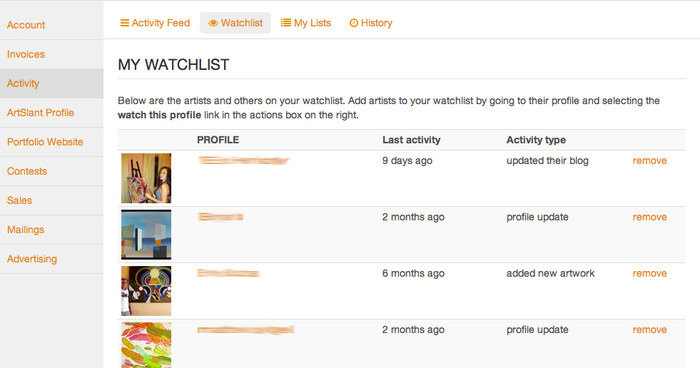Image resolution: width=700 pixels, height=368 pixels.
Task: Open thumbnail of woman painting at easel
Action: tap(146, 178)
